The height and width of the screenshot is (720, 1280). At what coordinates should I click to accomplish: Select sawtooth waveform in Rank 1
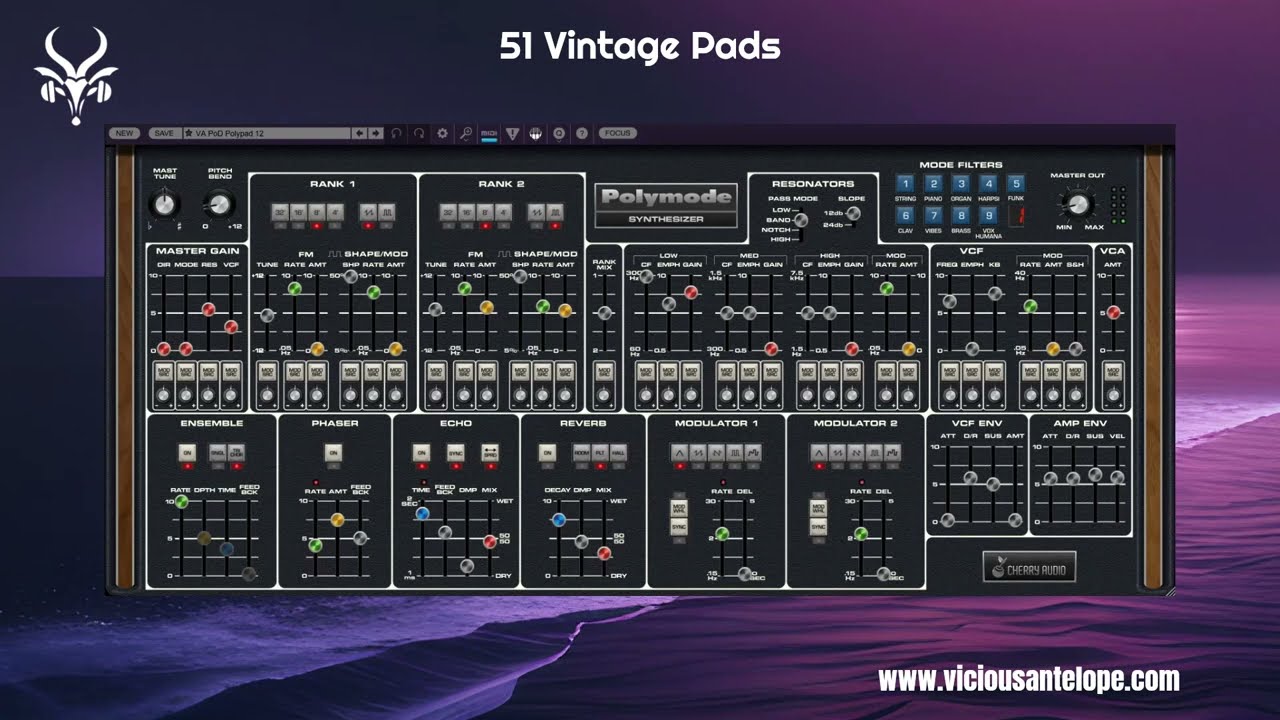point(367,211)
